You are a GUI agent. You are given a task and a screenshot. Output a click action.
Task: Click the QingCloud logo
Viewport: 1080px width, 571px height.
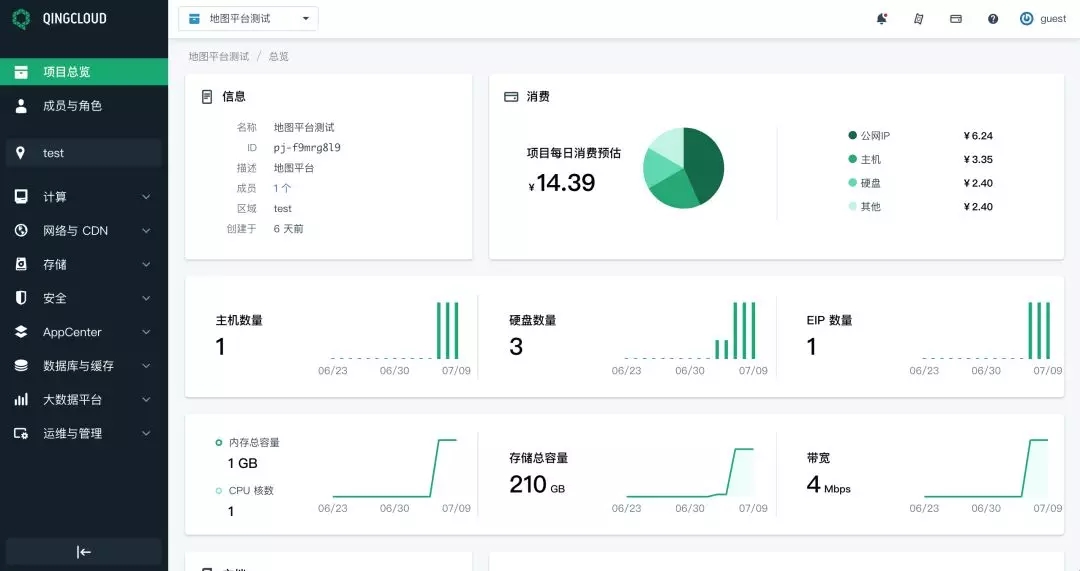[x=58, y=18]
